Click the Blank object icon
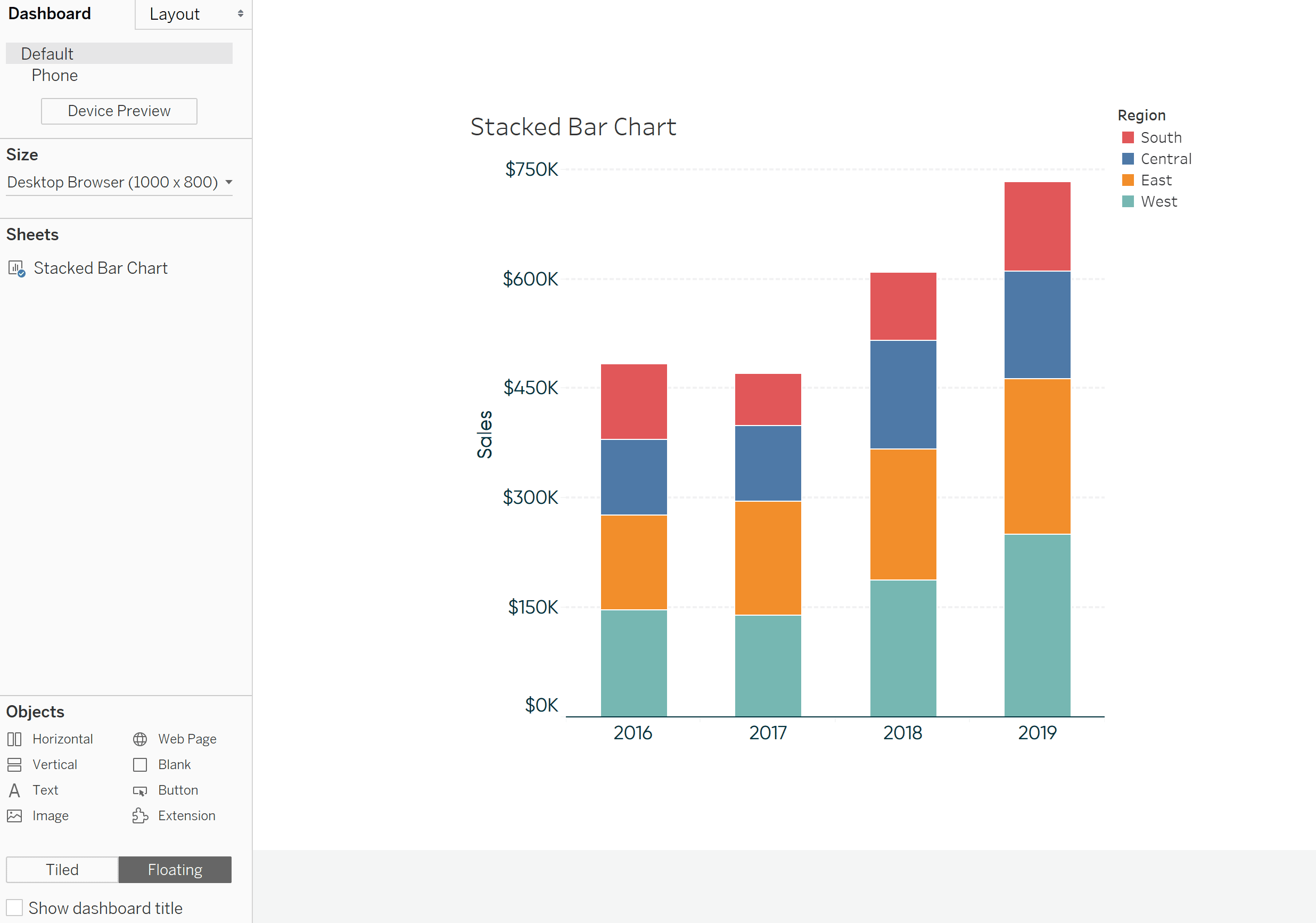The width and height of the screenshot is (1316, 923). [x=140, y=765]
